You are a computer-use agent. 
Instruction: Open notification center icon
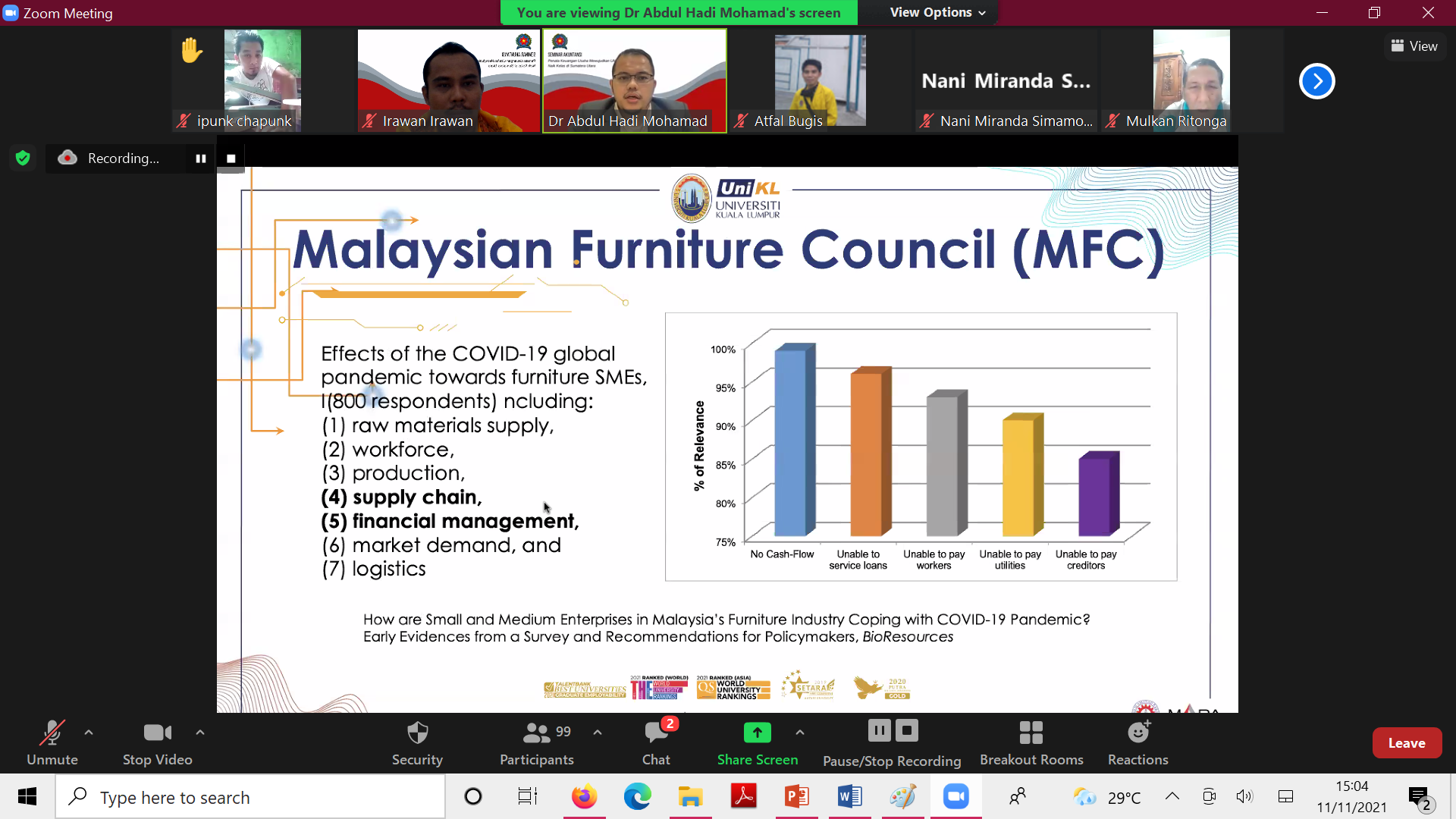point(1420,798)
